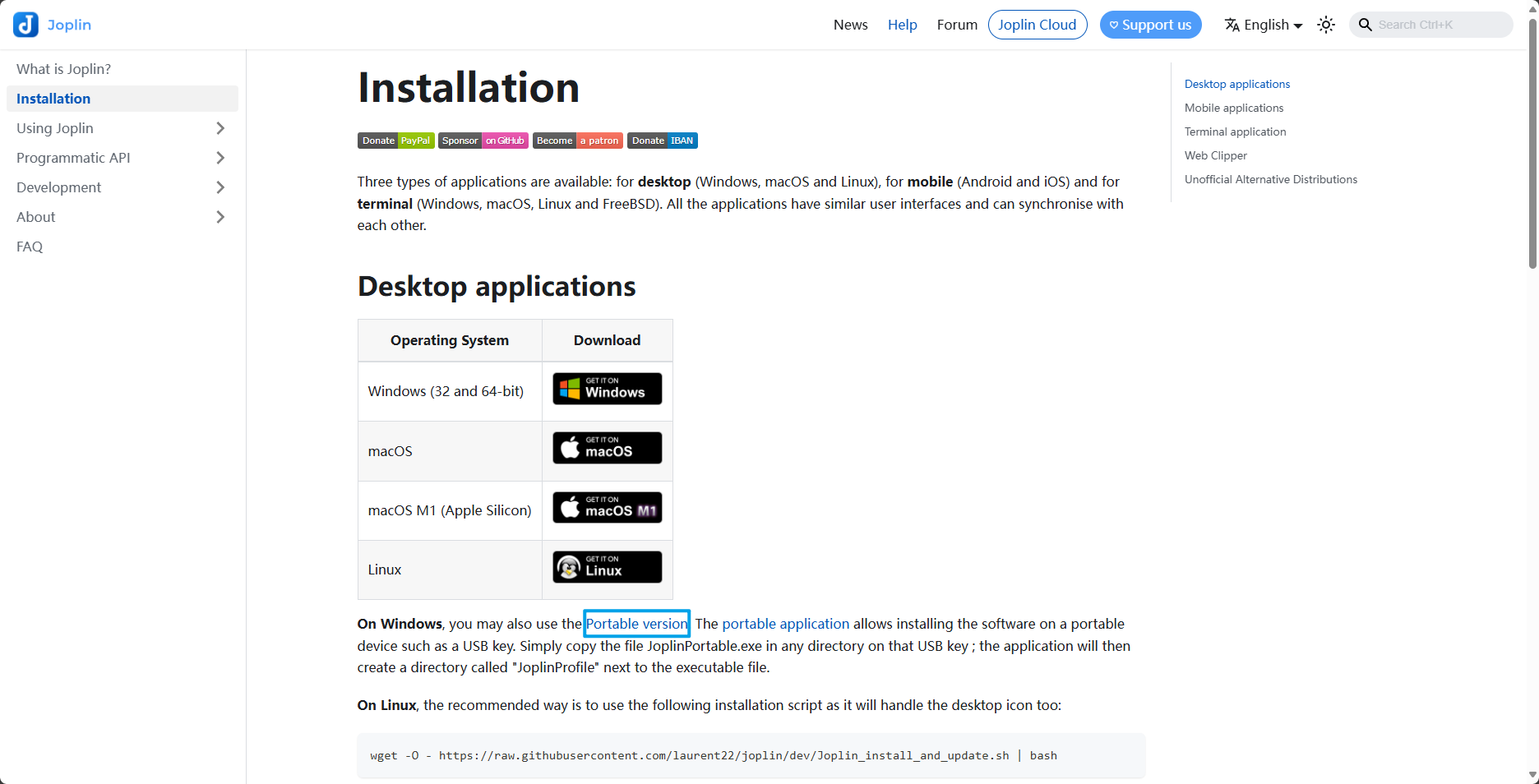Click the Joplin brand name text
The height and width of the screenshot is (784, 1539).
coord(69,25)
